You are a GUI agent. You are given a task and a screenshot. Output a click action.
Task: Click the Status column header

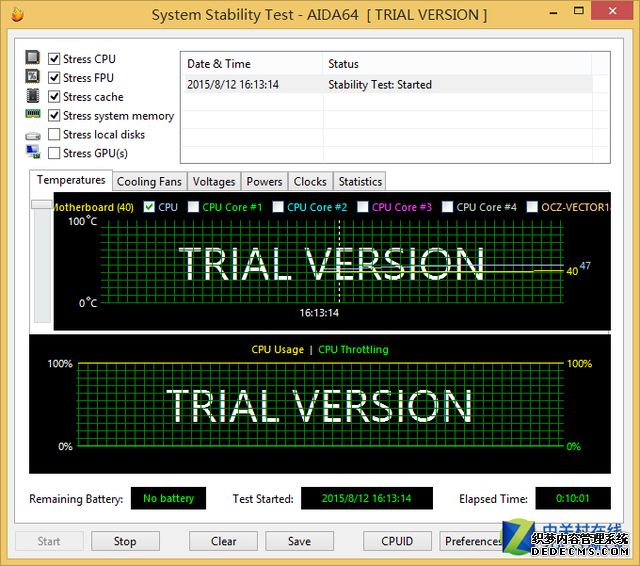point(457,64)
